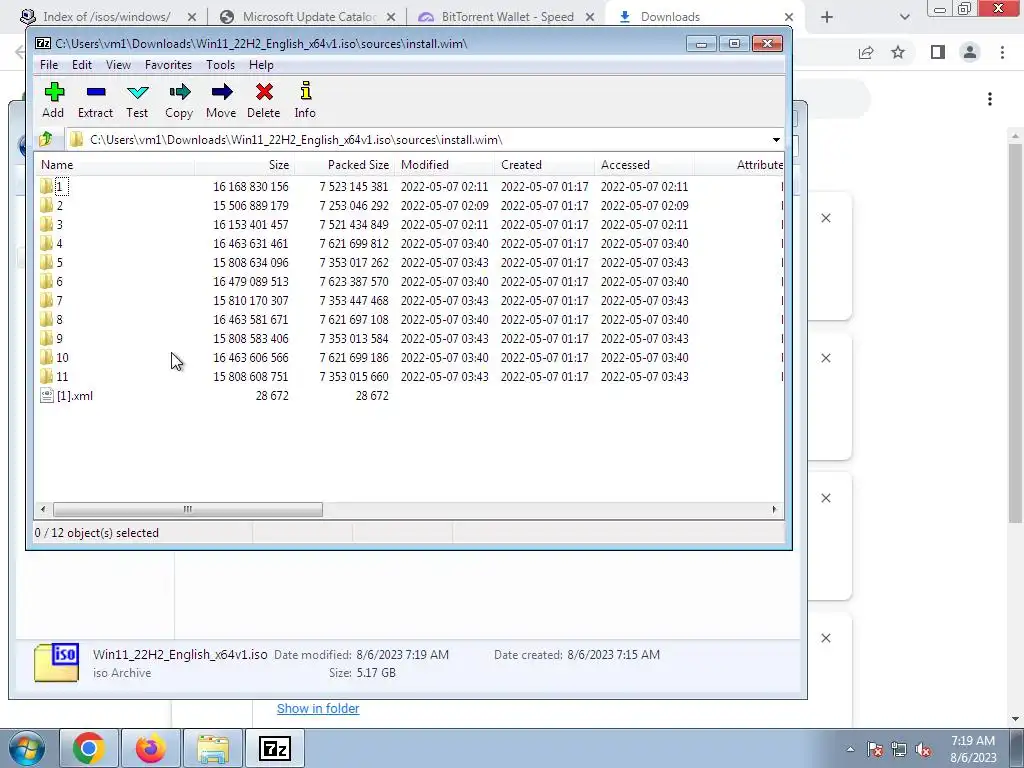Screen dimensions: 1024x768
Task: Switch to BitTorrent Wallet tab
Action: [506, 17]
